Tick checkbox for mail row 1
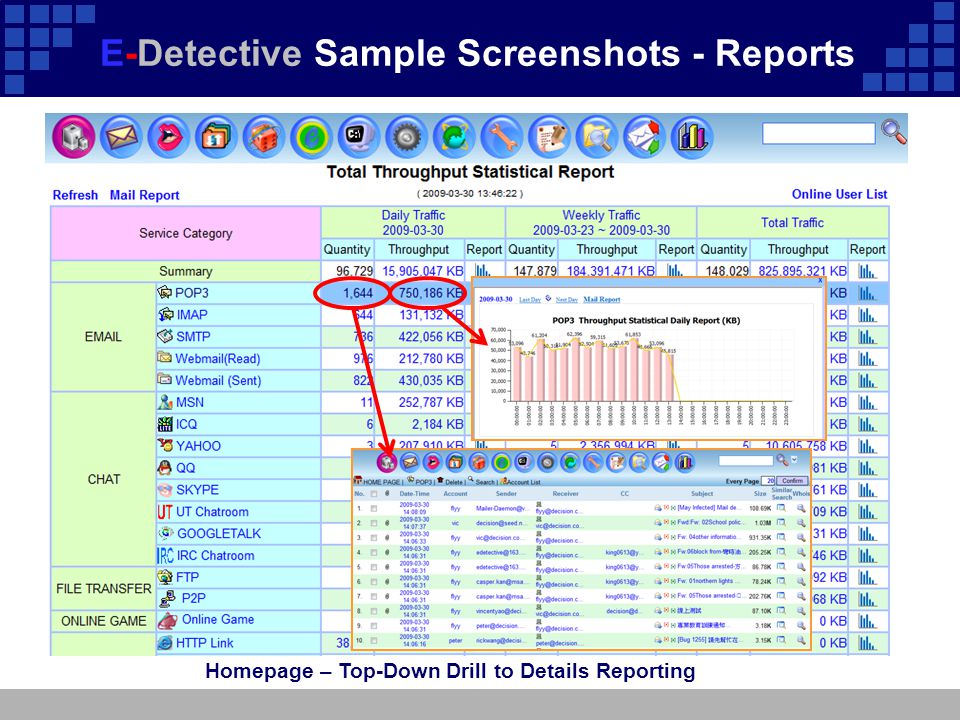This screenshot has width=960, height=720. tap(374, 508)
